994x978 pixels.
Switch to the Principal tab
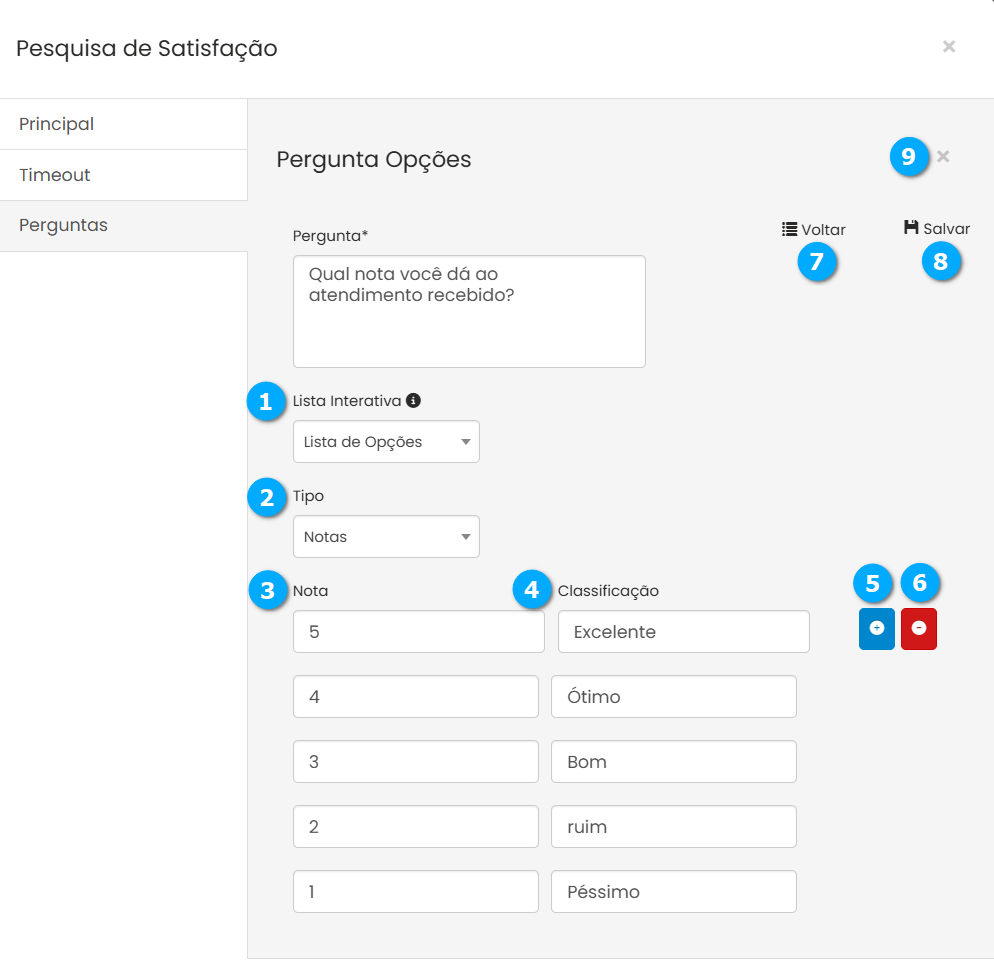(x=123, y=124)
